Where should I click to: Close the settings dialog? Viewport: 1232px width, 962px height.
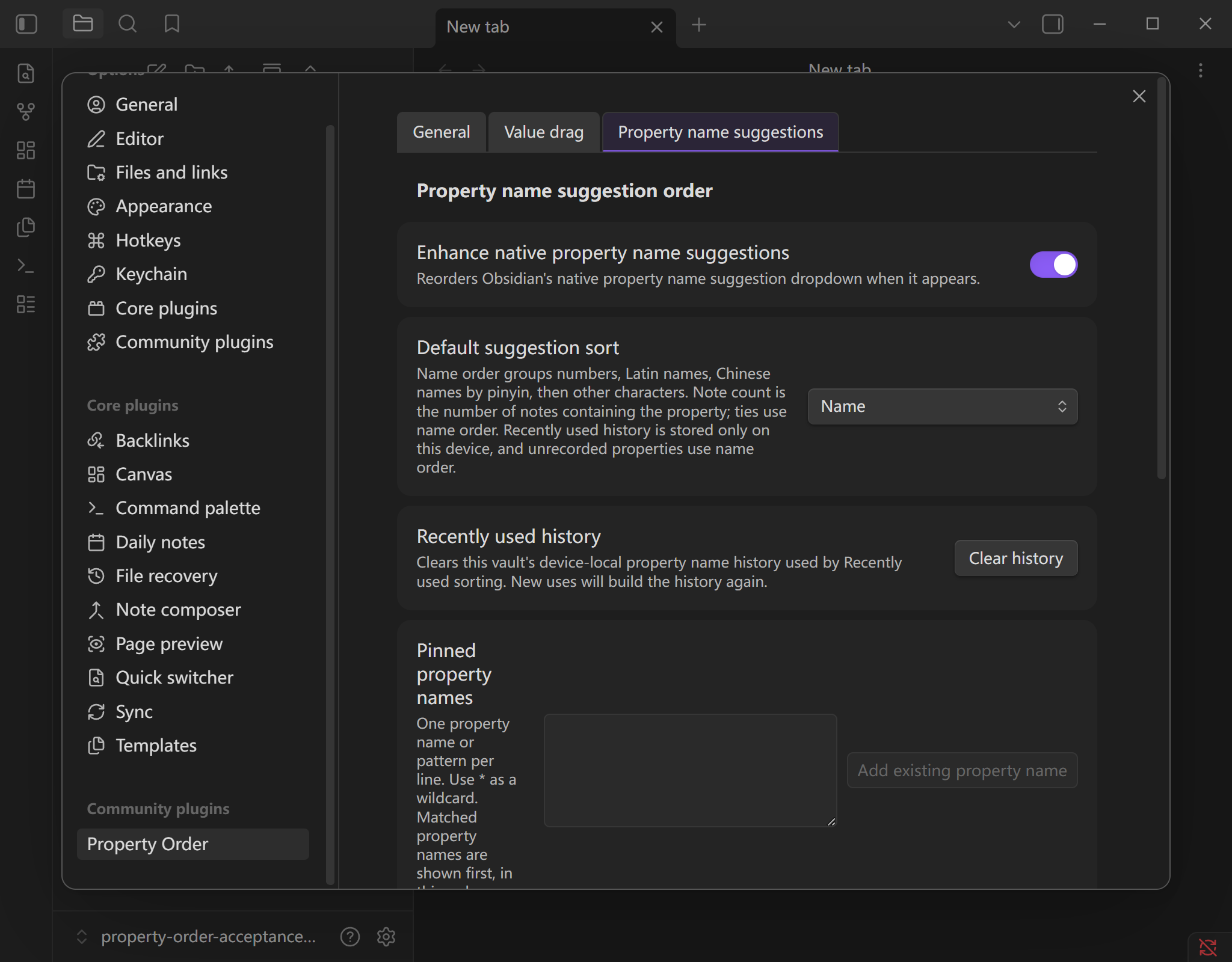click(1139, 96)
